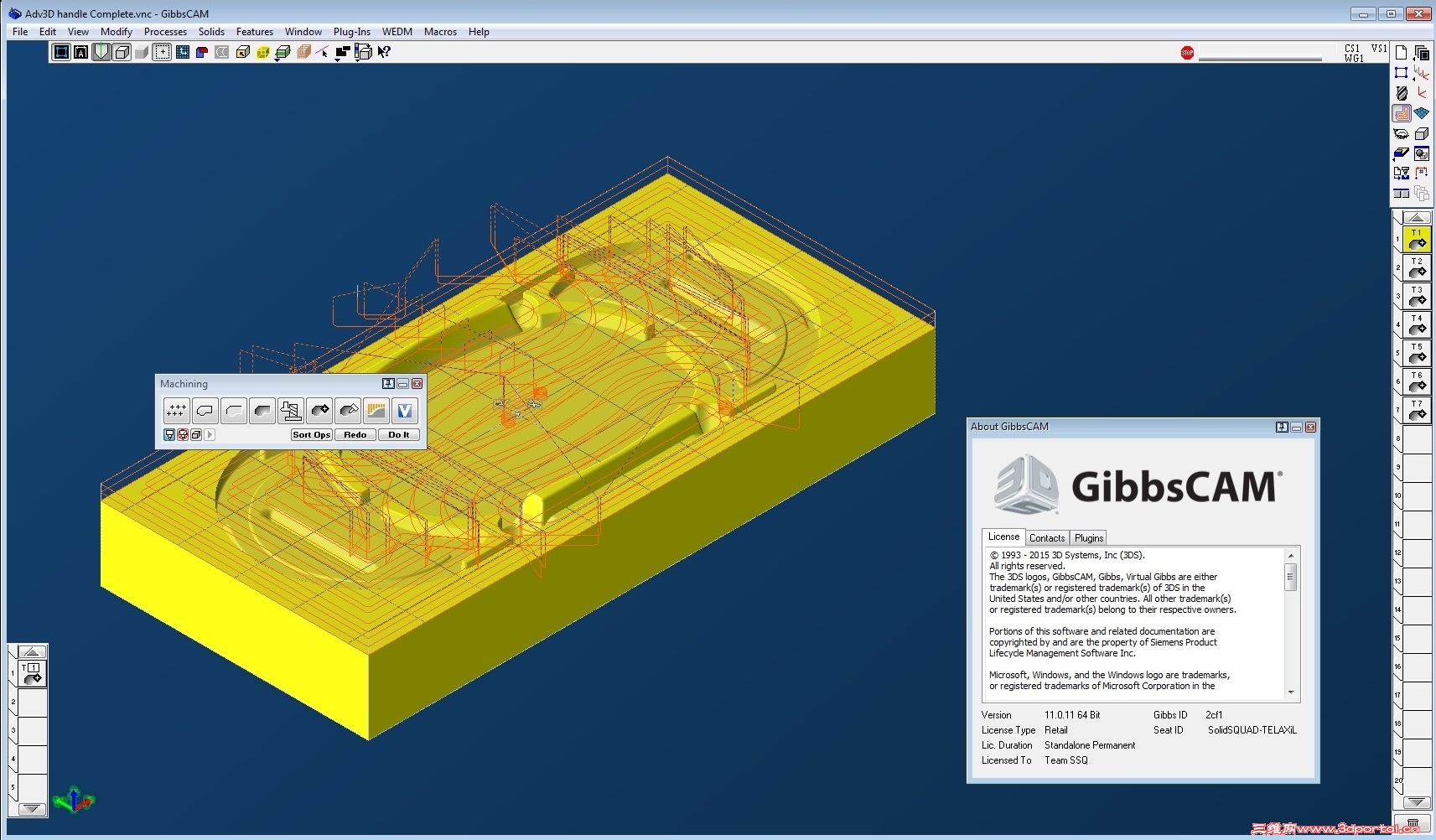Select the Advanced 3D stripe process icon
The width and height of the screenshot is (1436, 840).
pyautogui.click(x=376, y=411)
